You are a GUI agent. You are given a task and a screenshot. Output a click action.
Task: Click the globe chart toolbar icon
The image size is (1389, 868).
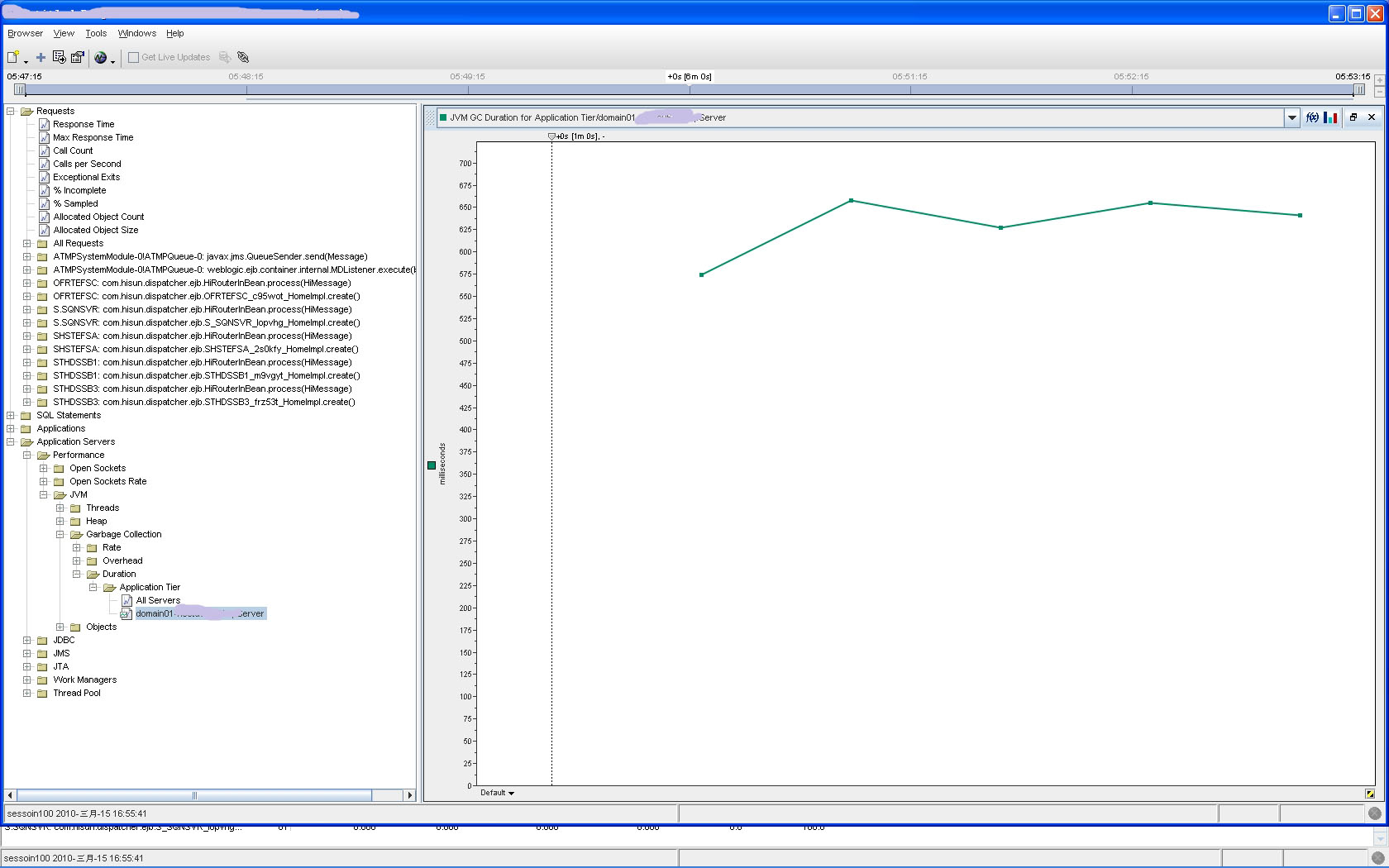[101, 57]
